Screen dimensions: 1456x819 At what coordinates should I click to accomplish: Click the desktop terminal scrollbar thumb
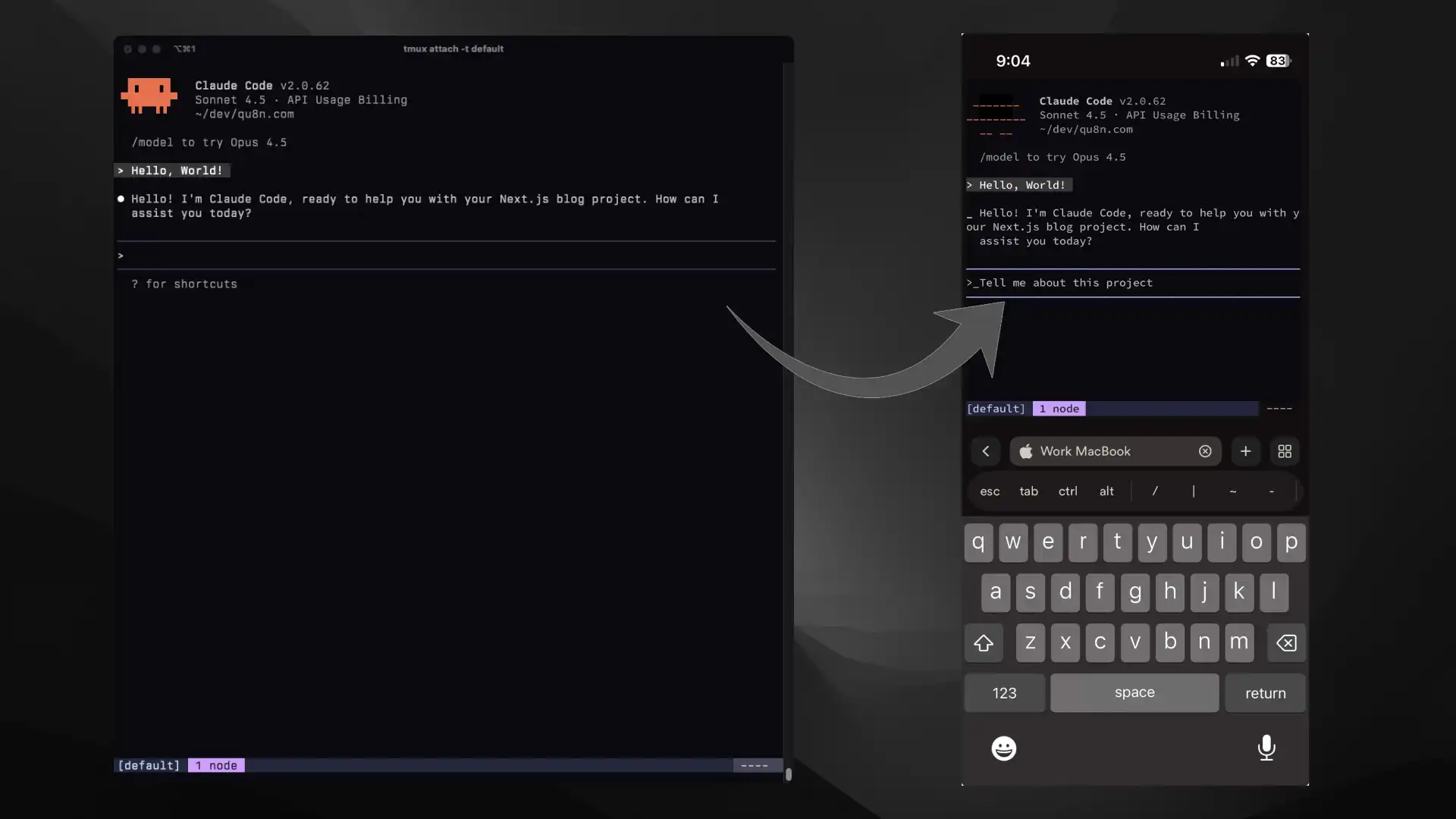(x=789, y=773)
